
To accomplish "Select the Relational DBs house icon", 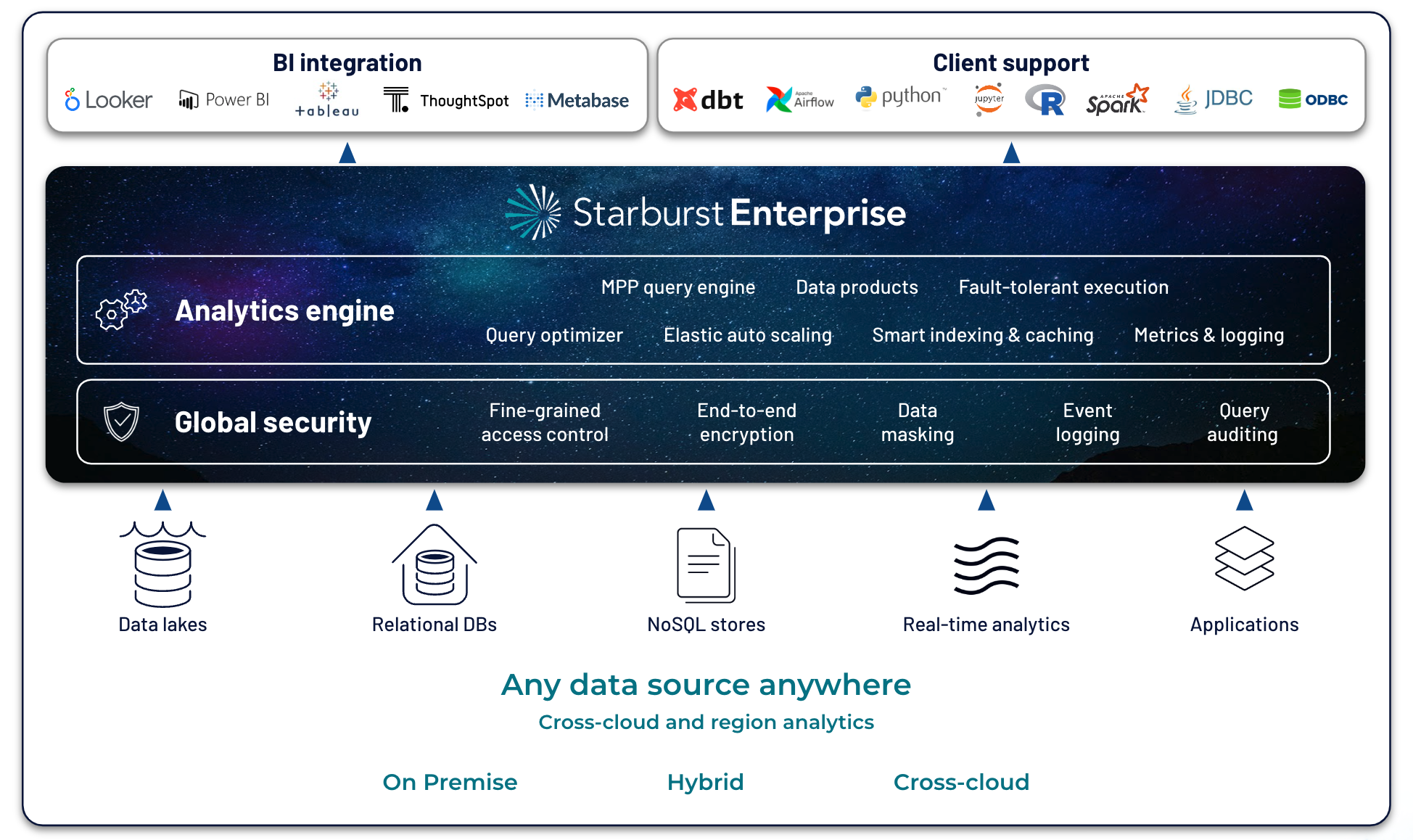I will click(x=433, y=566).
